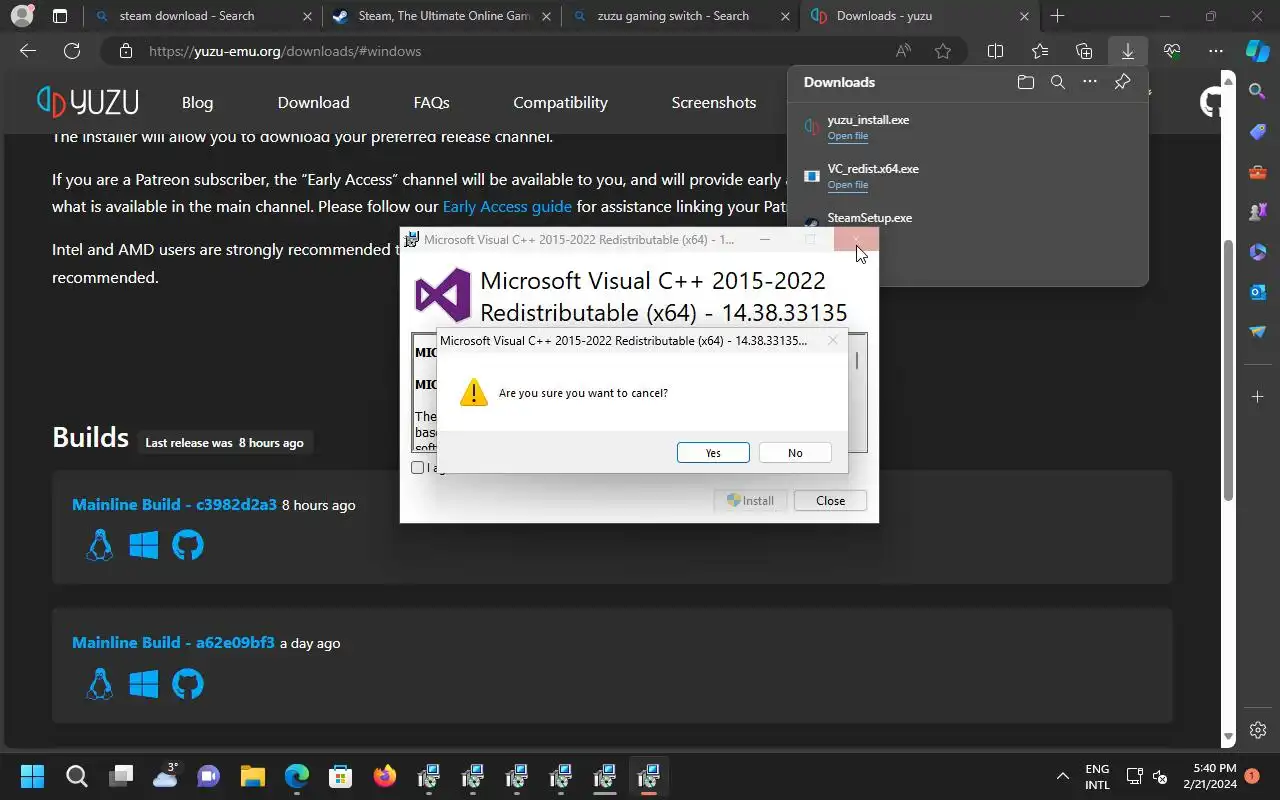Click No in the cancel confirmation dialog

795,453
